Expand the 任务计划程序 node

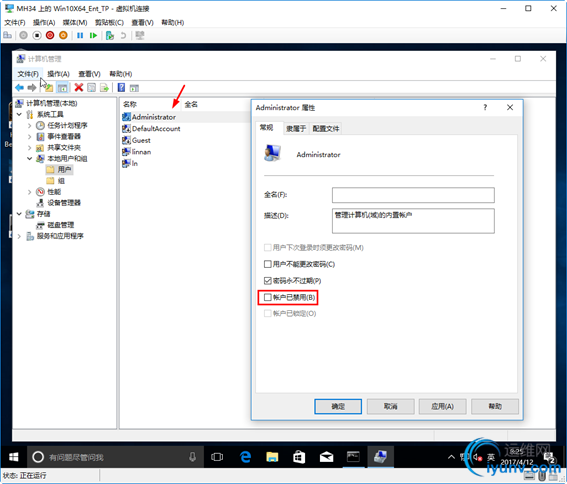[30, 126]
